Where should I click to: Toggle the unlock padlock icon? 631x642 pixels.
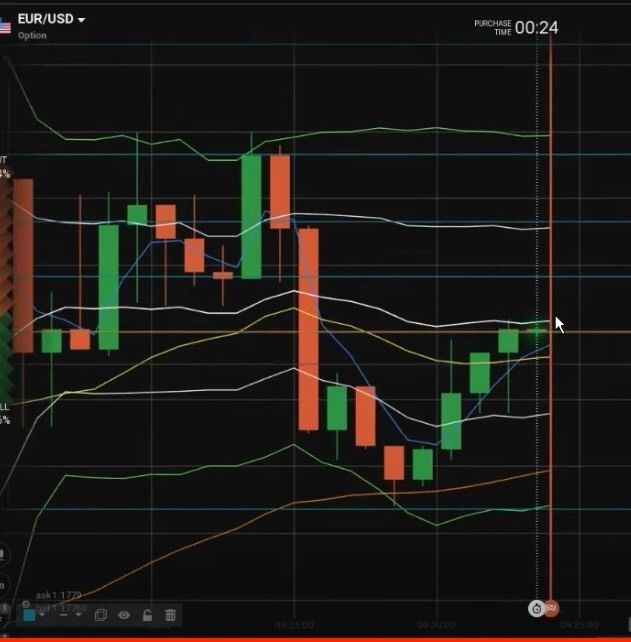pos(147,615)
